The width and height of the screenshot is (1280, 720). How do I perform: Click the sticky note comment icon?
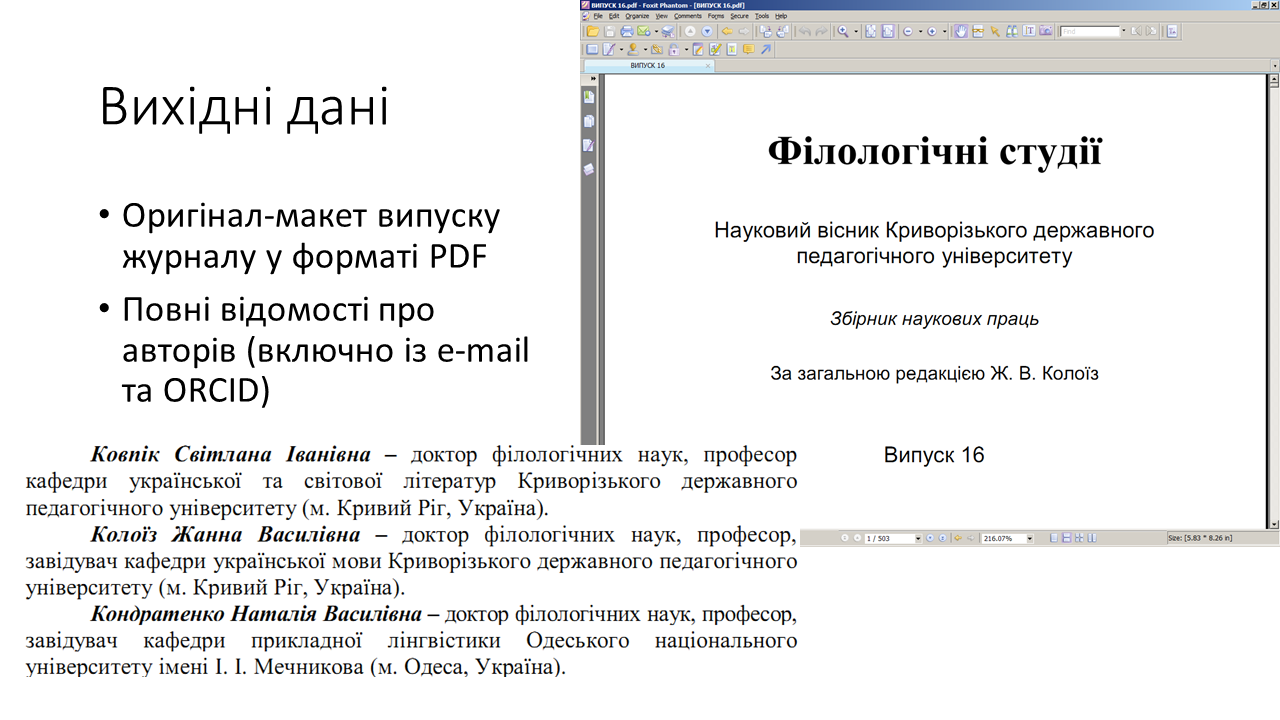[x=748, y=49]
